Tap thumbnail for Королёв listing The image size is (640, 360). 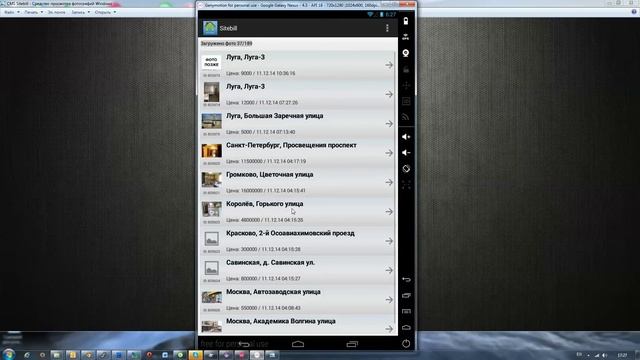(211, 209)
